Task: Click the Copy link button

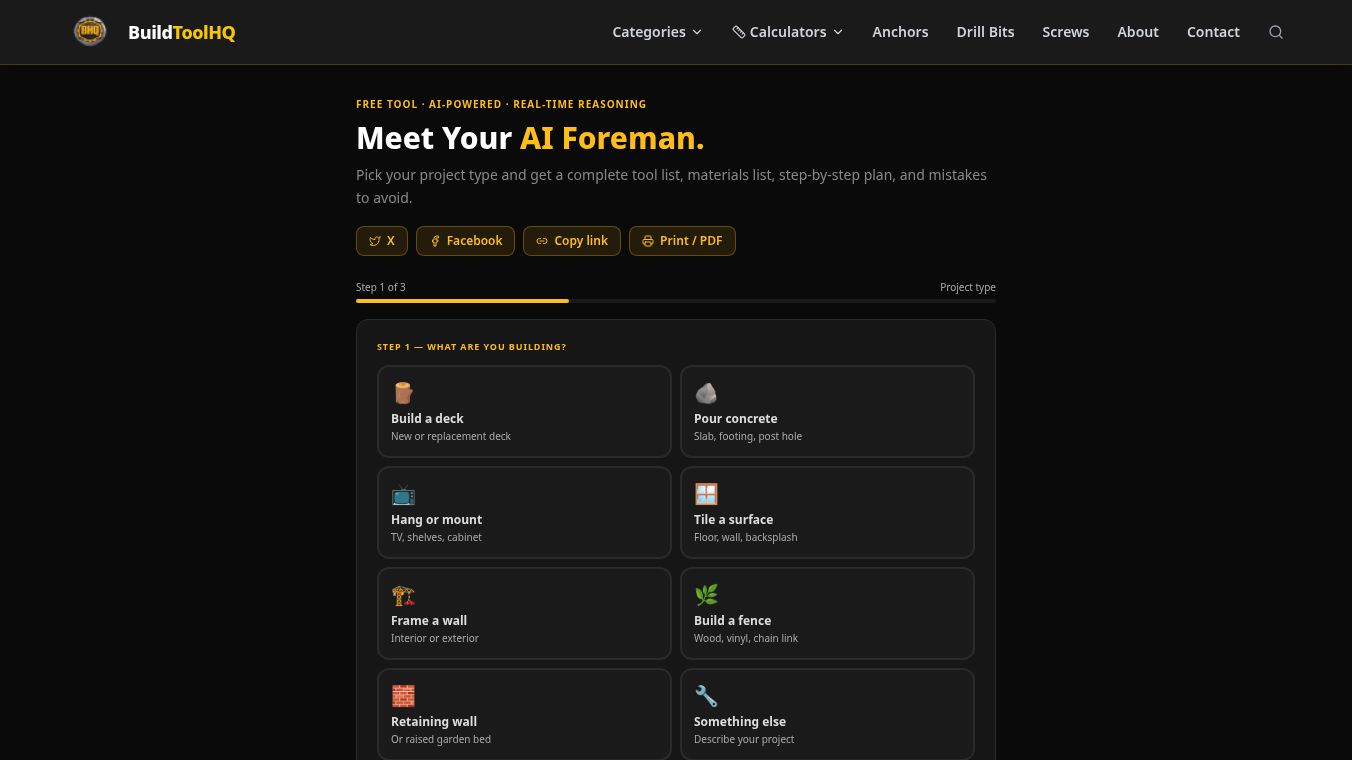Action: (x=572, y=241)
